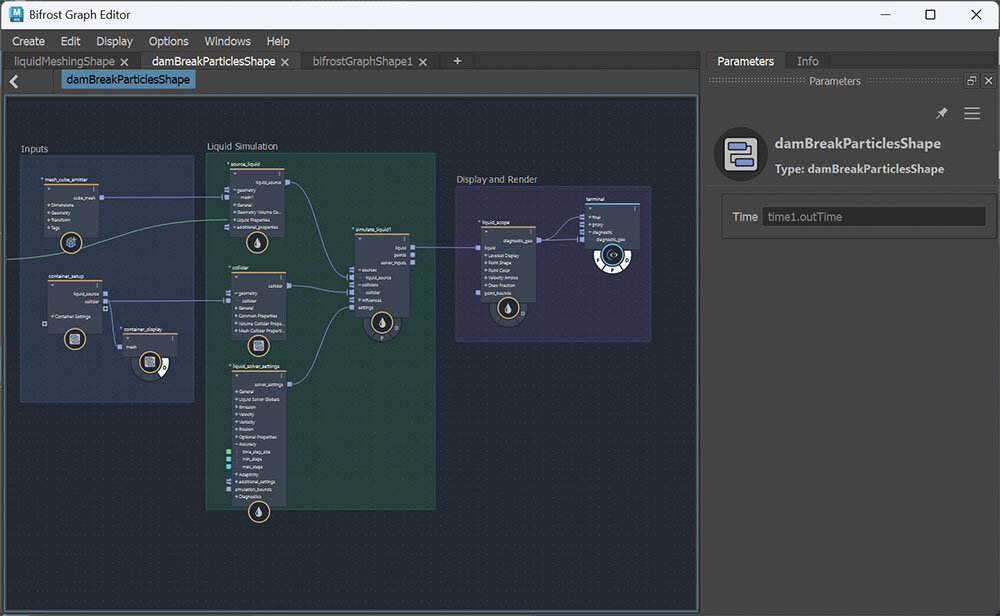
Task: Click the container_setup node icon
Action: (74, 339)
